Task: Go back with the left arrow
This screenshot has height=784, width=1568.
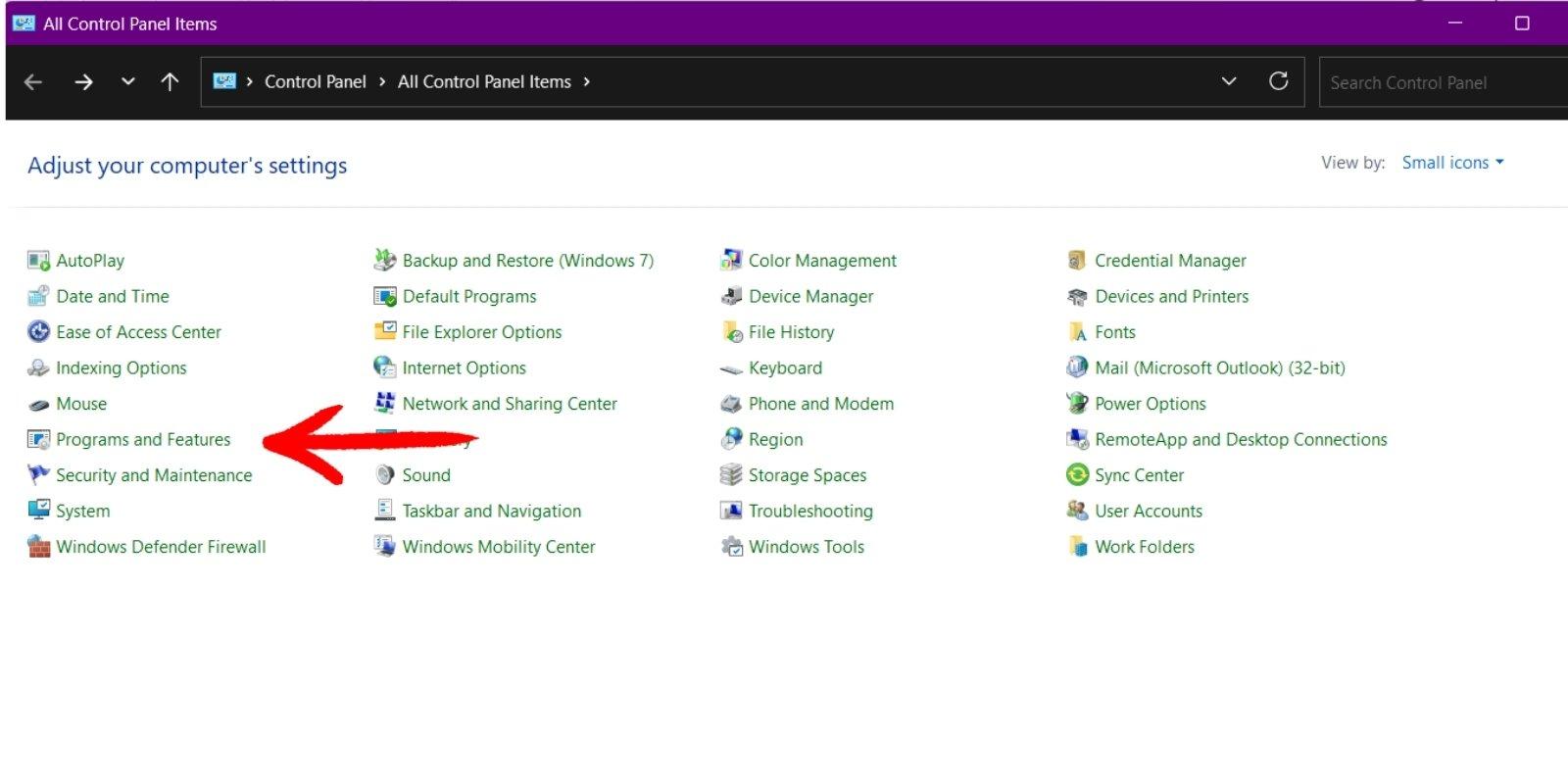Action: (x=33, y=82)
